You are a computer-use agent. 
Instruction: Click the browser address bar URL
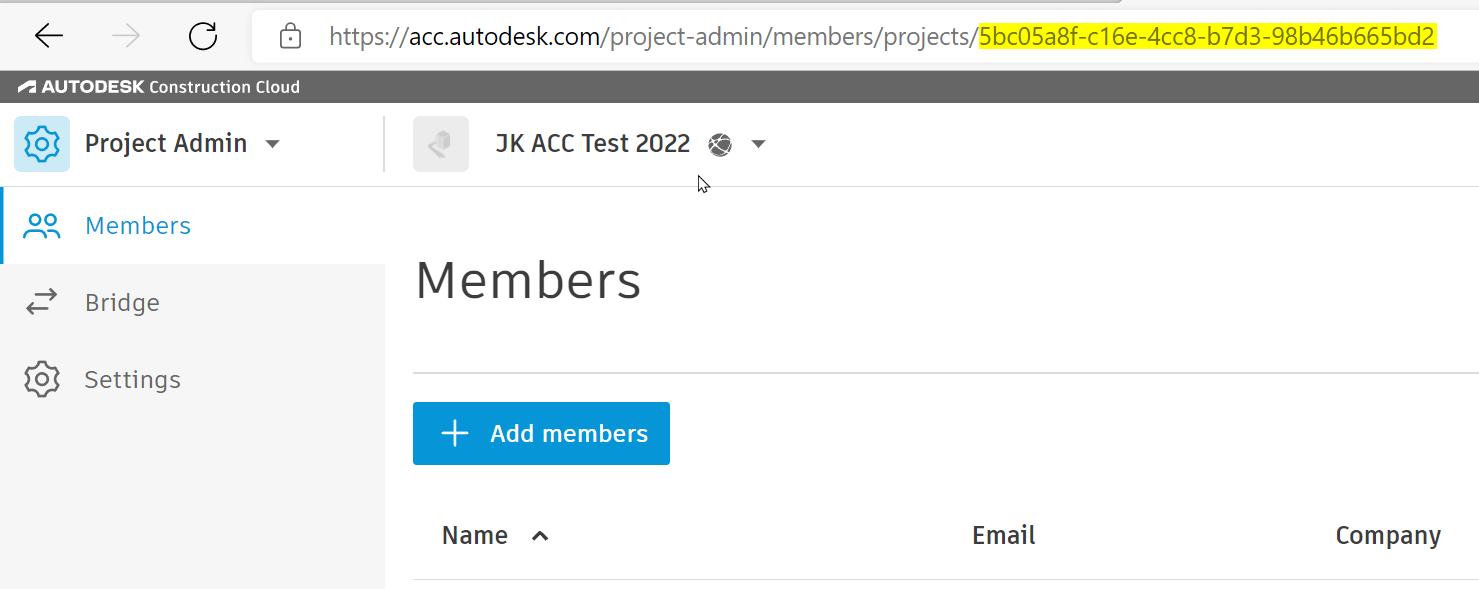(x=880, y=38)
